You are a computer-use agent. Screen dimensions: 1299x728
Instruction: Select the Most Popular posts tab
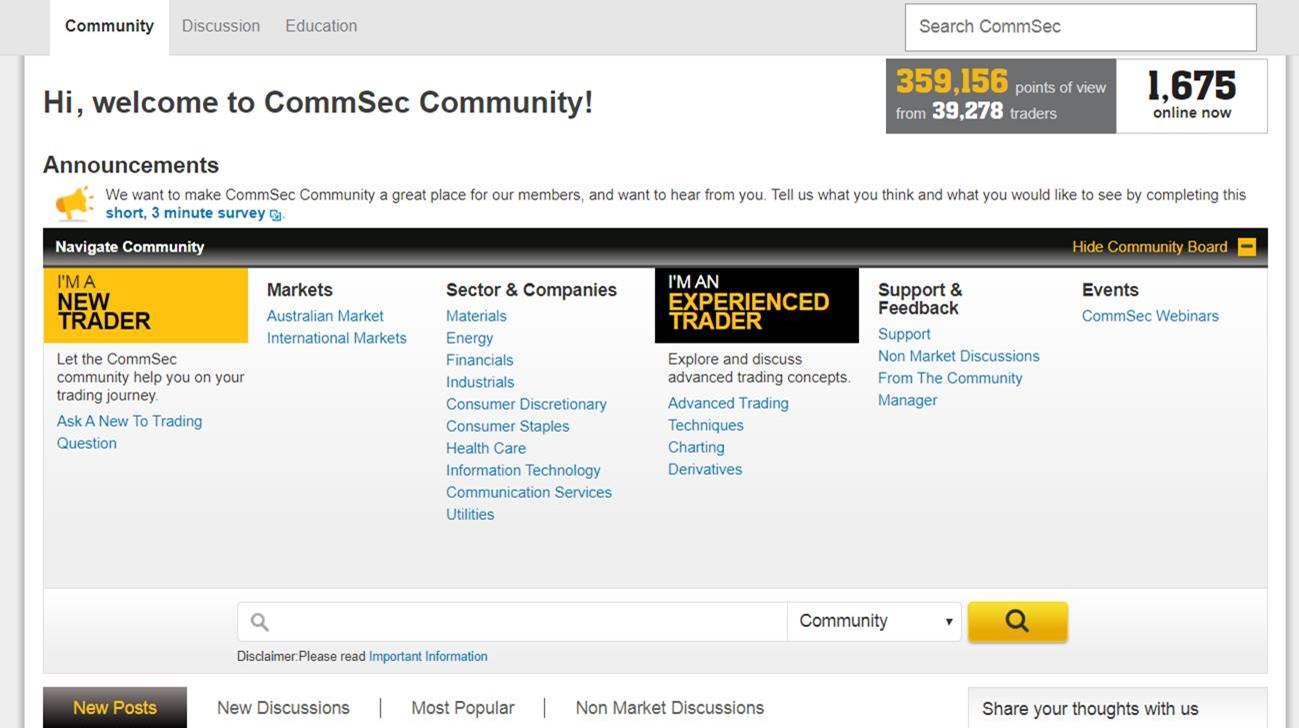click(462, 708)
